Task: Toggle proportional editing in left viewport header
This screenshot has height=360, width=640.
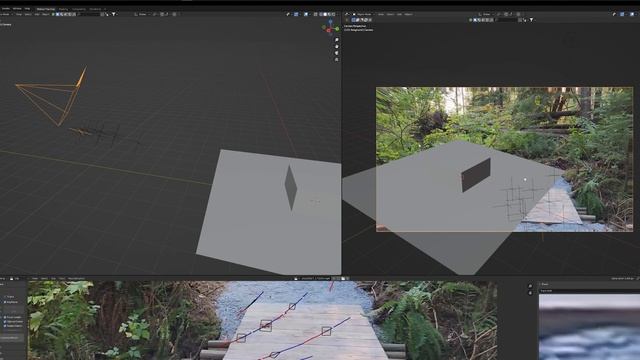Action: (x=174, y=14)
